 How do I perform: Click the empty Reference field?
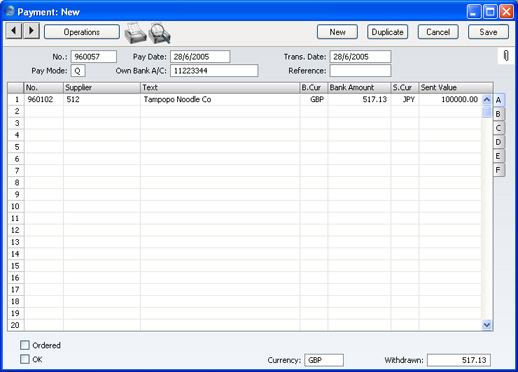coord(360,71)
